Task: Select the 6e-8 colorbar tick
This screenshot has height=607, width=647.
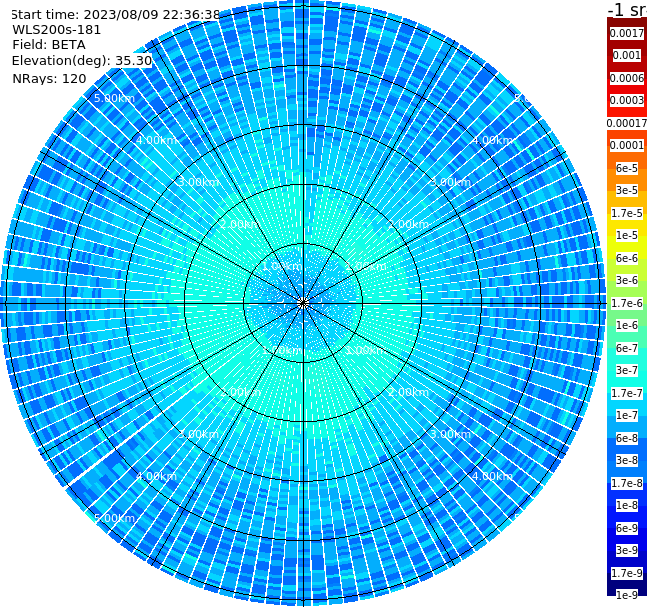Action: click(627, 438)
